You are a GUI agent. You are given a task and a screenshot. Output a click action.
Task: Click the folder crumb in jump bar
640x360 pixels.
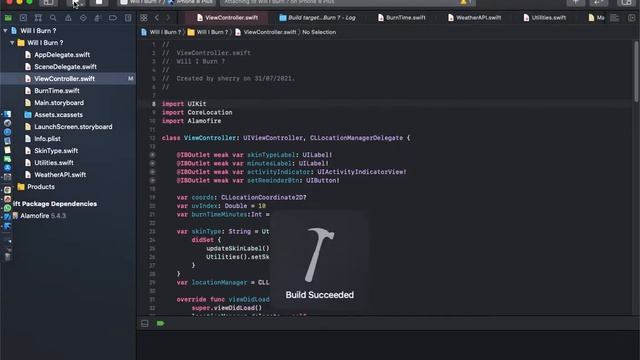tap(208, 32)
